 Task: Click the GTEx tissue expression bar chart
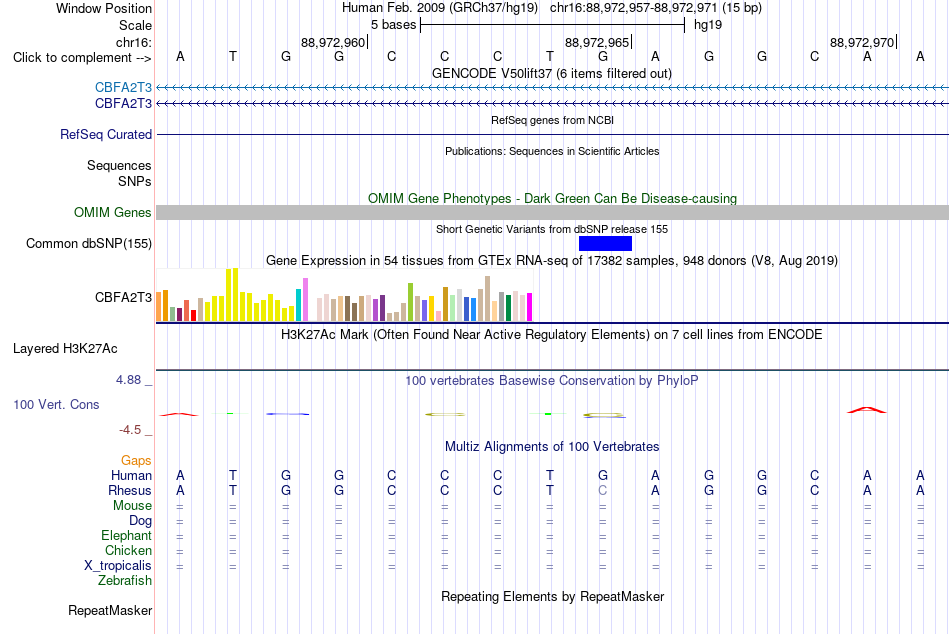pos(344,295)
